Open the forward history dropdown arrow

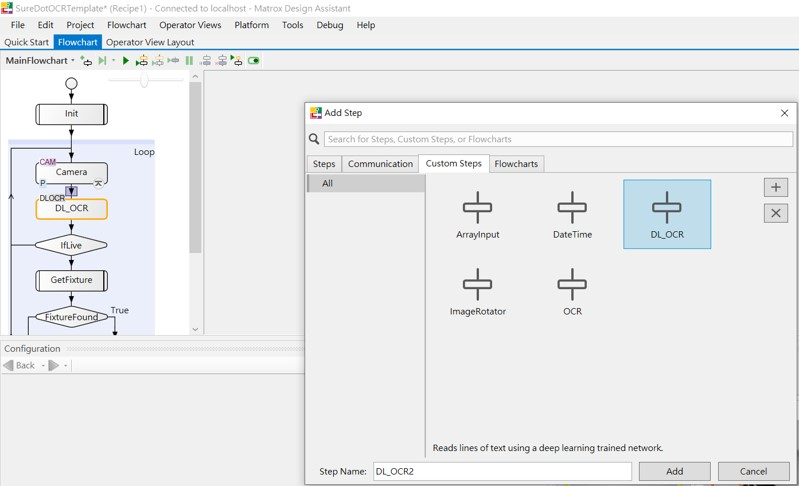[65, 365]
